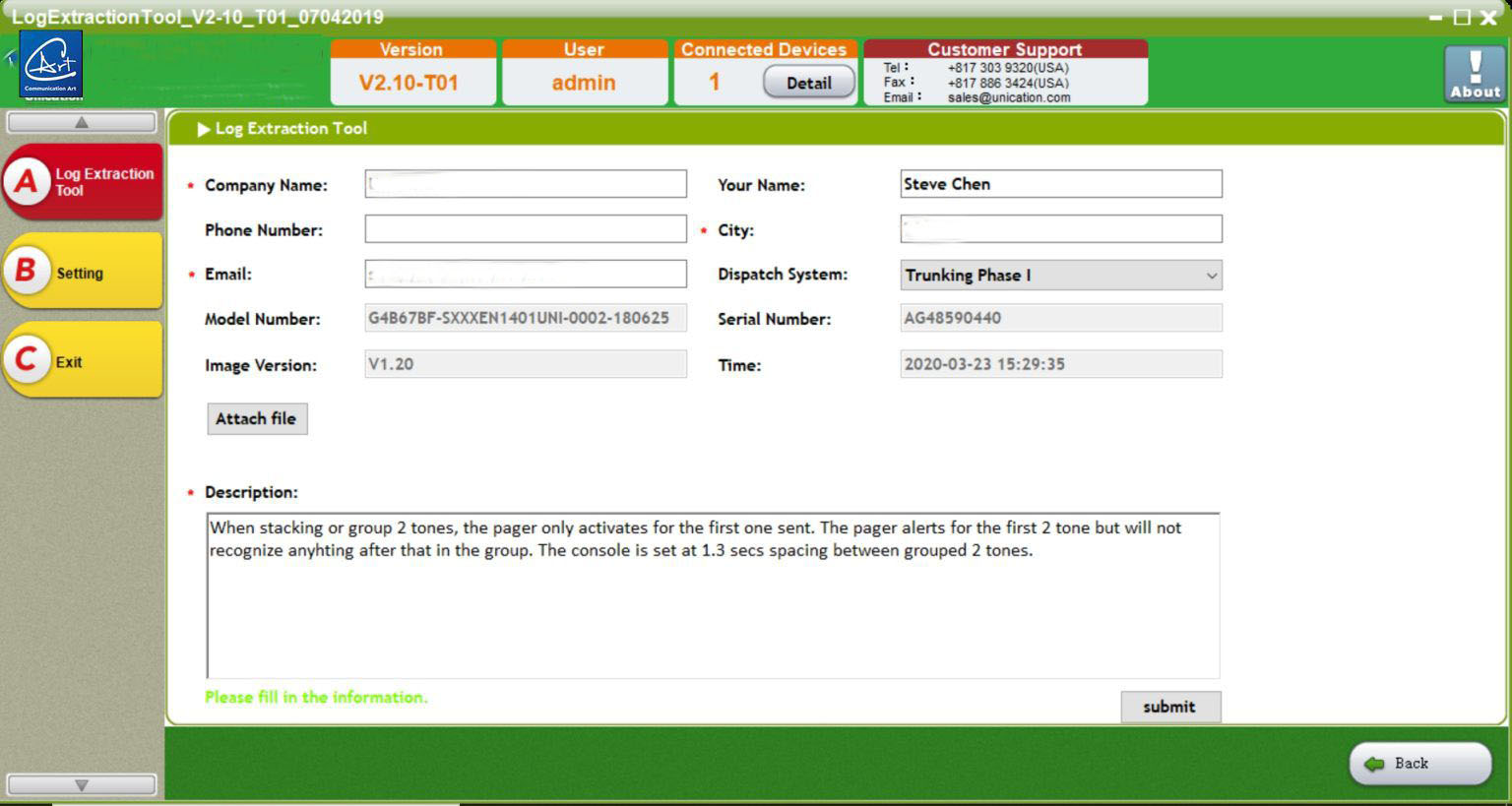Focus the City input field
Image resolution: width=1512 pixels, height=806 pixels.
coord(1061,229)
